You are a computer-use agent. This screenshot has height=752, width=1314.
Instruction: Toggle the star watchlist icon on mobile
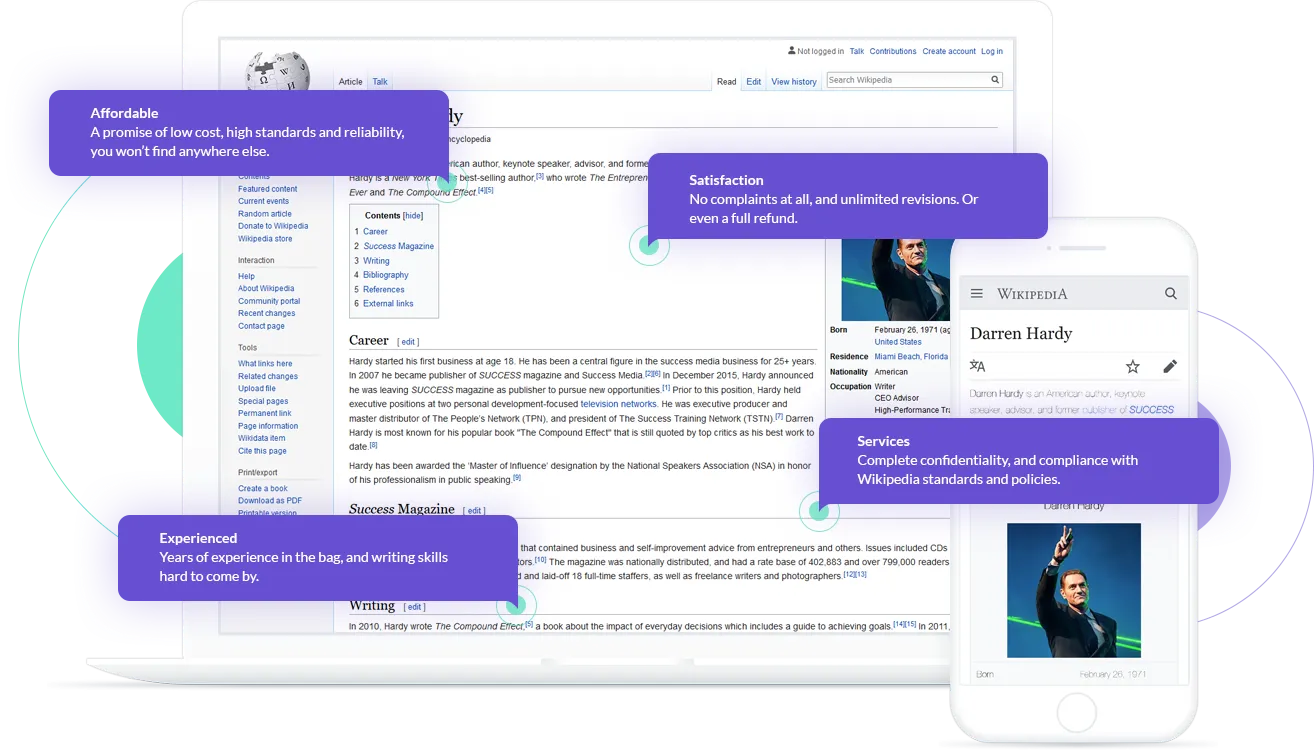coord(1132,367)
